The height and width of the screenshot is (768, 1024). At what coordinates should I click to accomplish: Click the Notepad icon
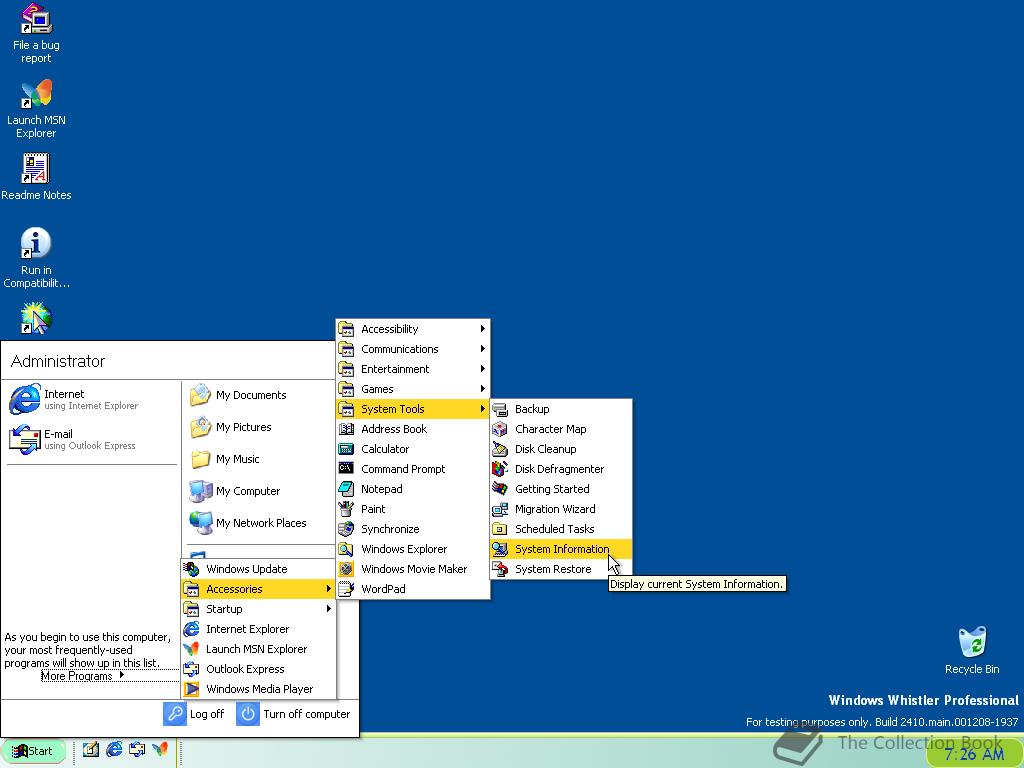click(346, 489)
